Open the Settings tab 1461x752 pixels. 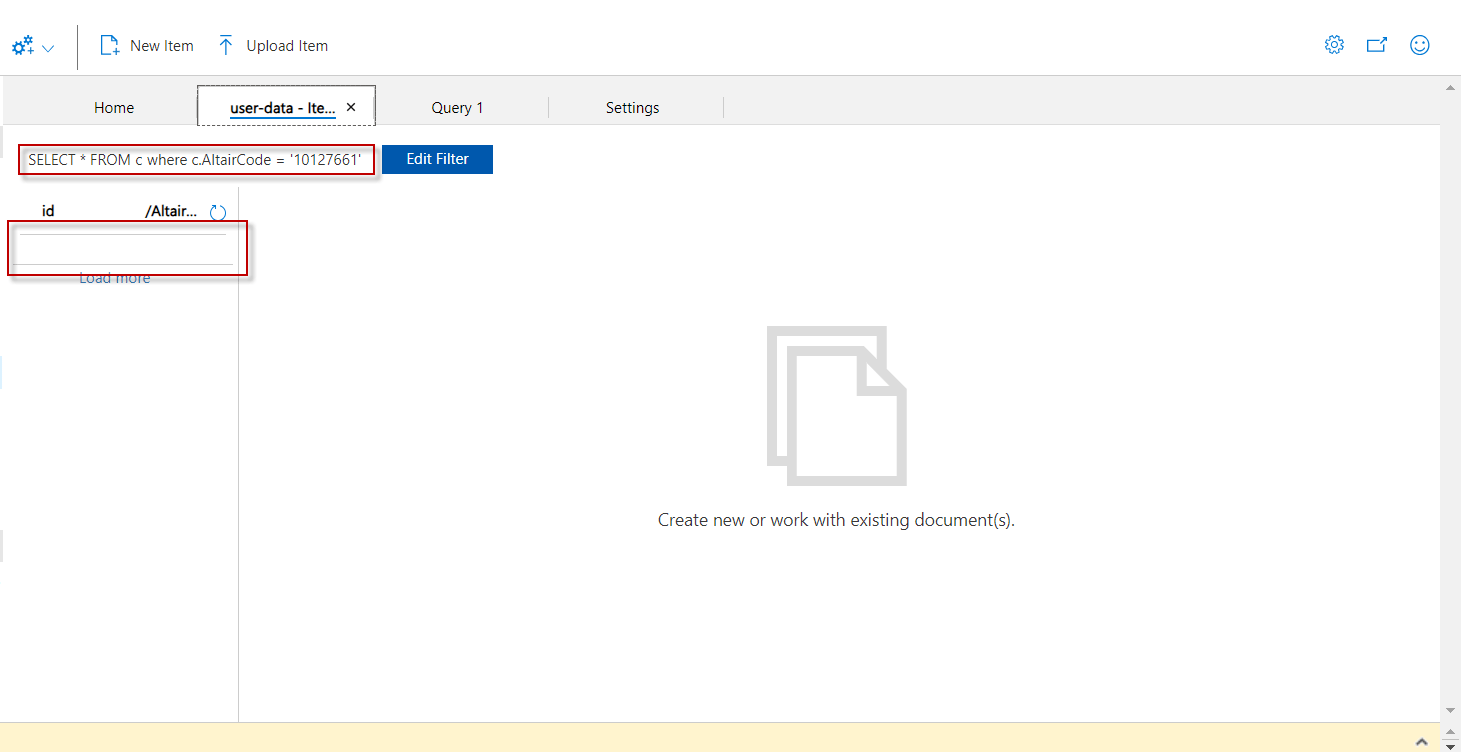pos(632,107)
